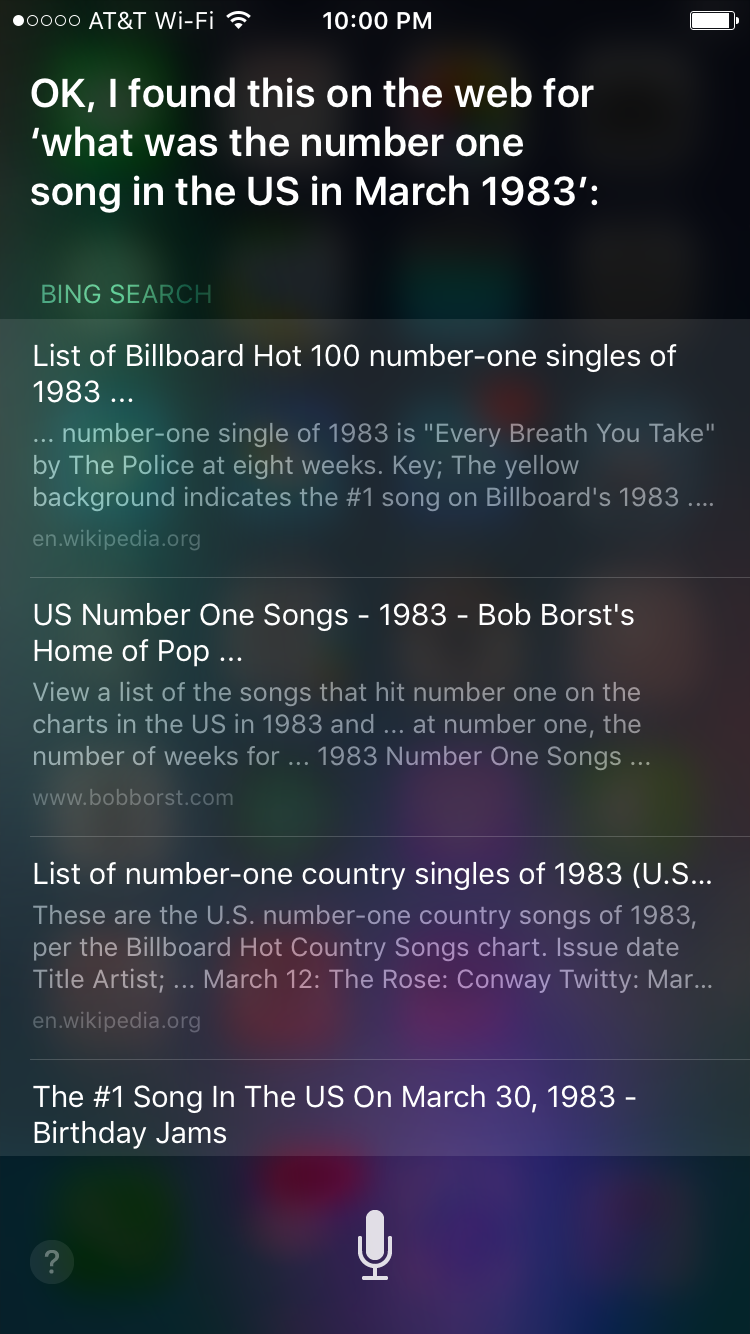Tap the www.bobborst.com URL
Viewport: 750px width, 1334px height.
click(133, 798)
